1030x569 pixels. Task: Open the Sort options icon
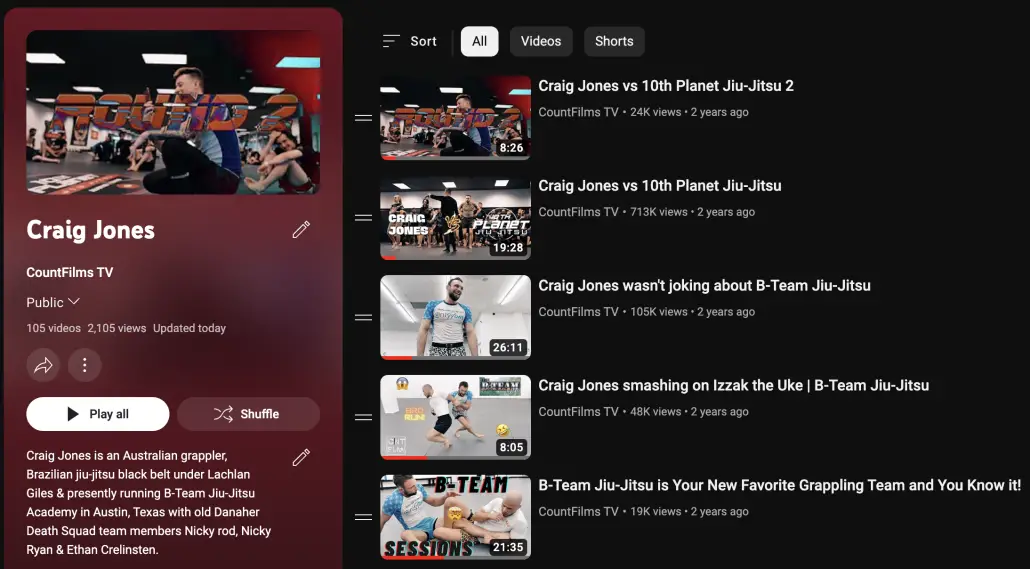pyautogui.click(x=391, y=41)
